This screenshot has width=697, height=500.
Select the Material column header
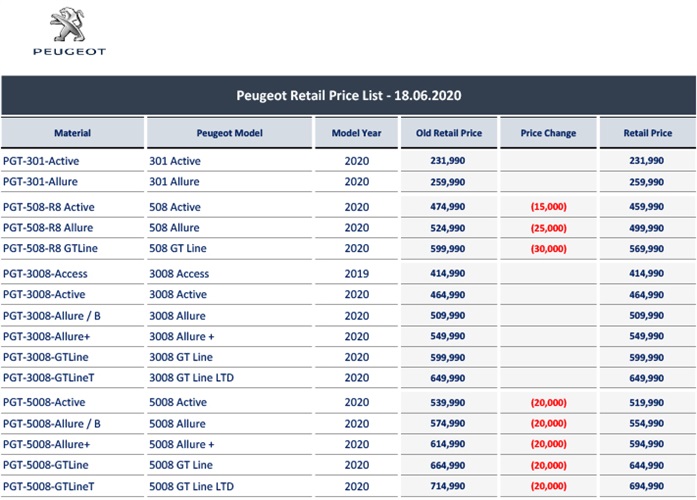pos(72,133)
